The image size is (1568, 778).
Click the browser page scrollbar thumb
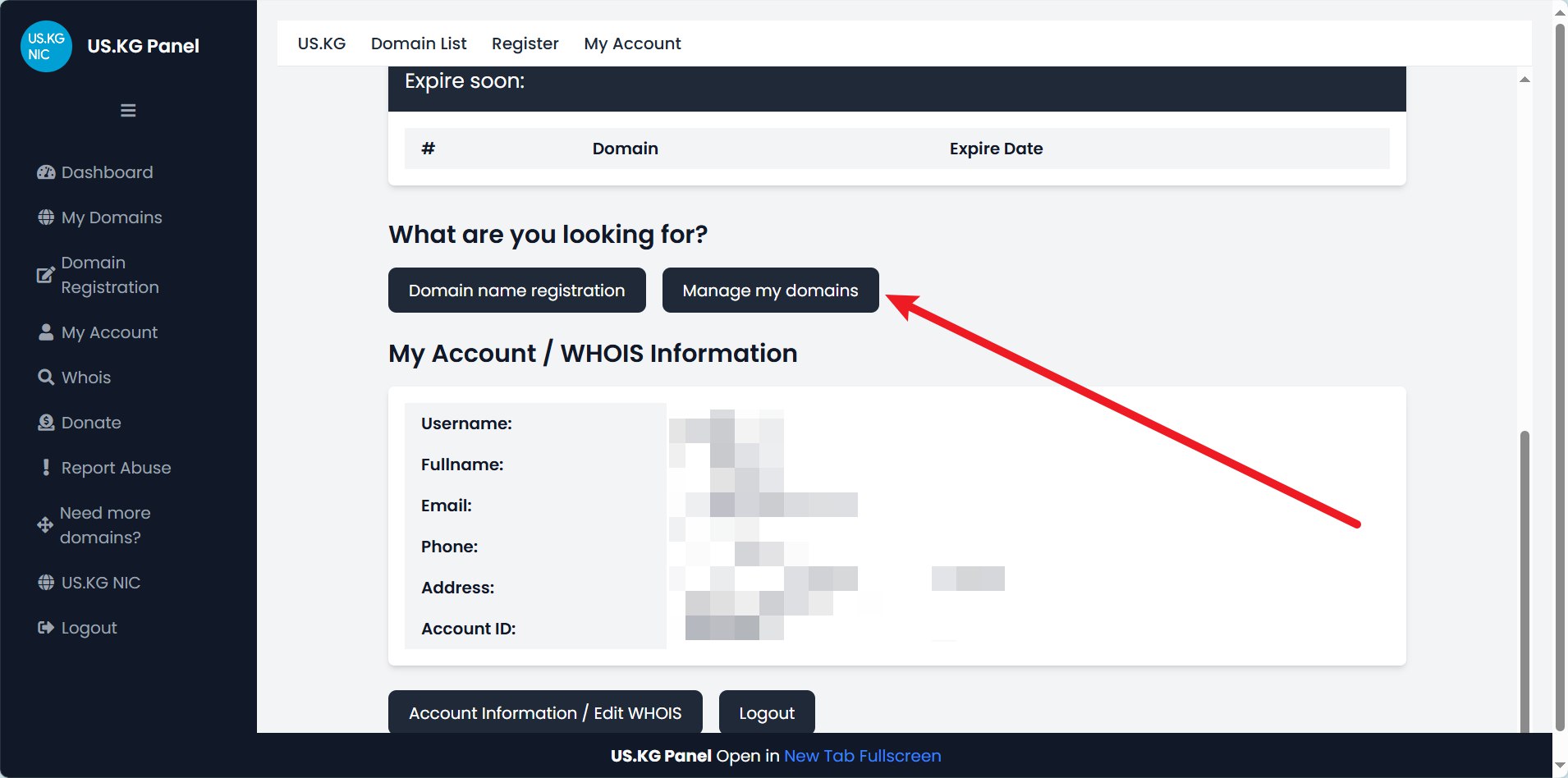pos(1560,378)
